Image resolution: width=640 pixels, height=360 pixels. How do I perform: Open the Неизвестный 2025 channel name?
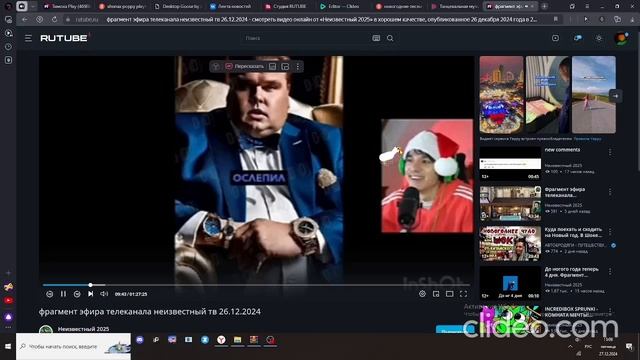pyautogui.click(x=83, y=329)
